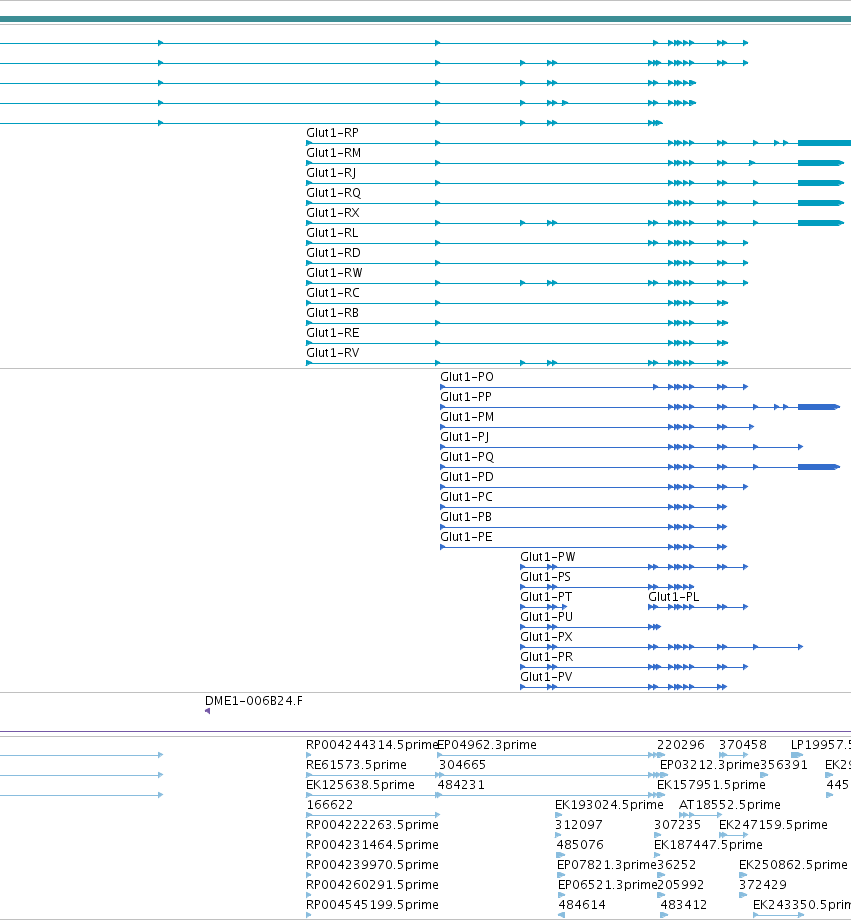Image resolution: width=851 pixels, height=920 pixels.
Task: Click the purple DME1-006B24.F reverse arrow marker
Action: 208,711
